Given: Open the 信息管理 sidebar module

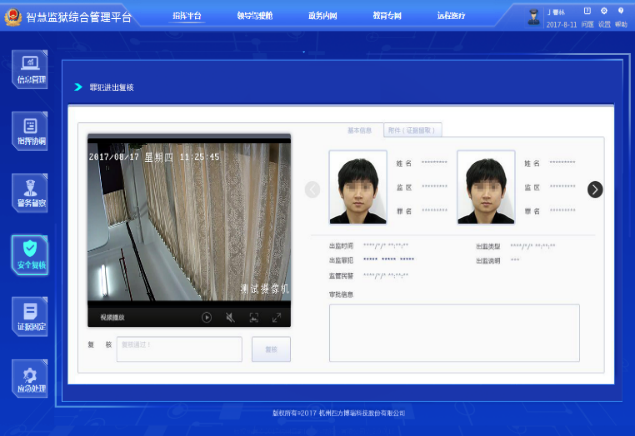Looking at the screenshot, I should coord(29,69).
